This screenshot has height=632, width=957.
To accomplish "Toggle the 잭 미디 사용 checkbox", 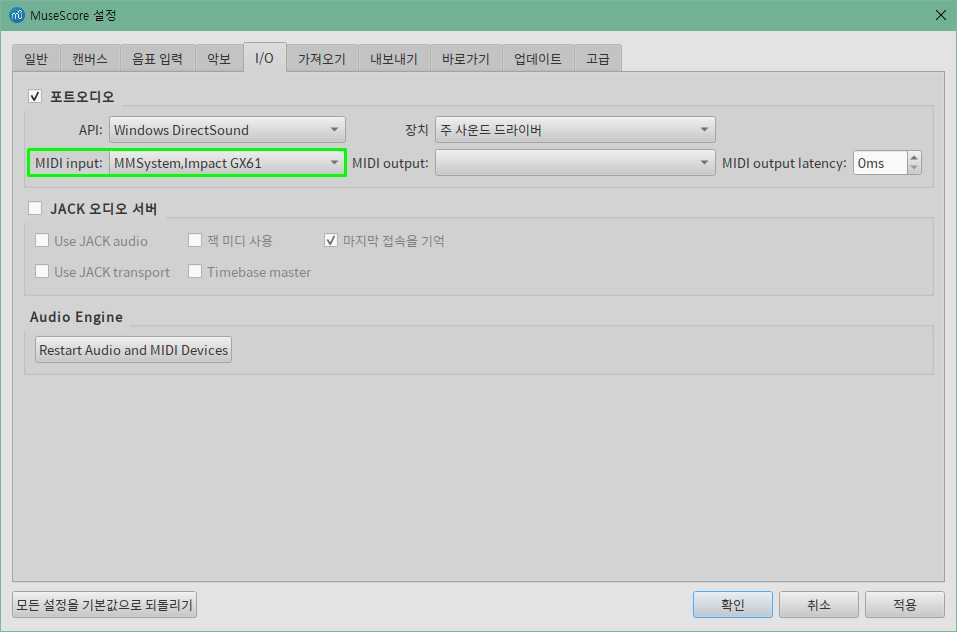I will [x=195, y=240].
